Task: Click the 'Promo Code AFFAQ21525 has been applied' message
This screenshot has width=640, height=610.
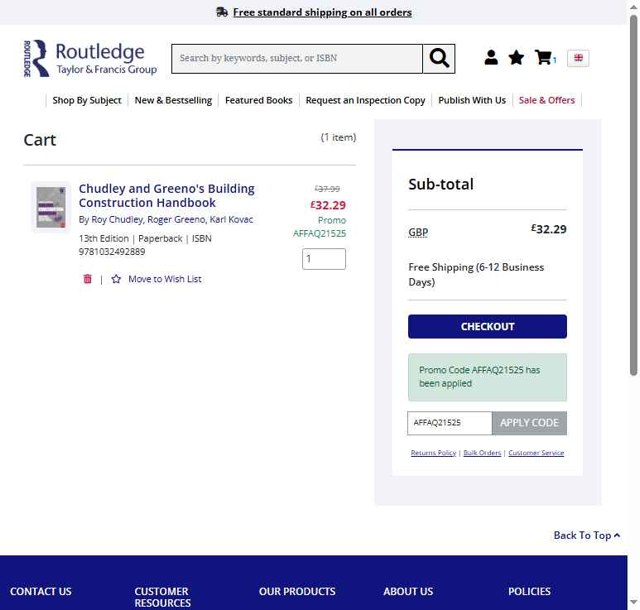Action: 487,377
